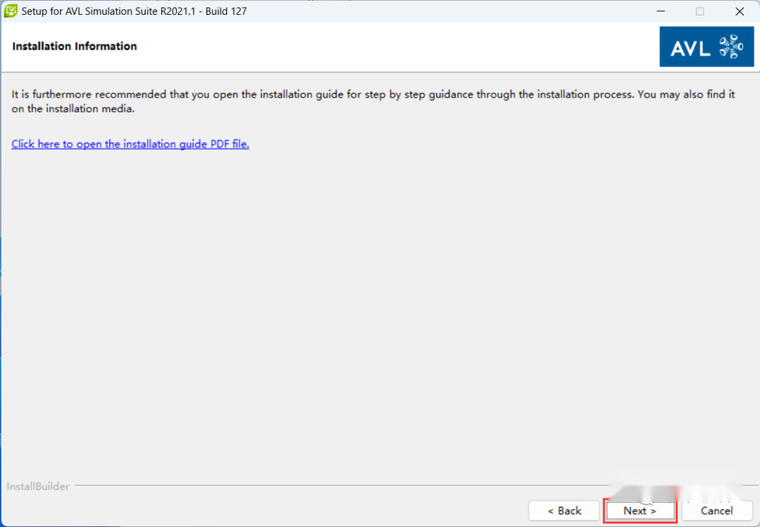Click the X icon at top right

pos(739,11)
